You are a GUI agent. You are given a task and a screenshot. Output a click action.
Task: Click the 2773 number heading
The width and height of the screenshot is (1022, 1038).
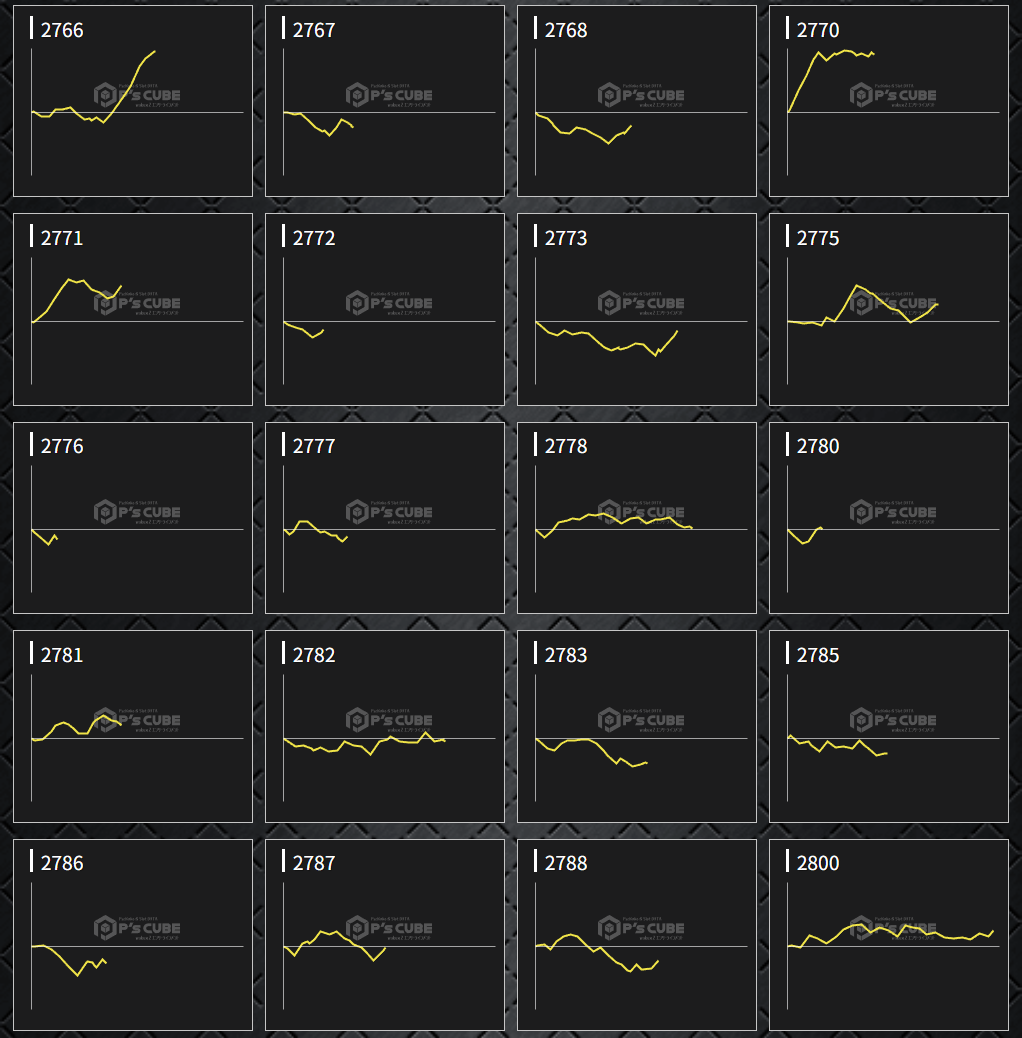coord(566,238)
